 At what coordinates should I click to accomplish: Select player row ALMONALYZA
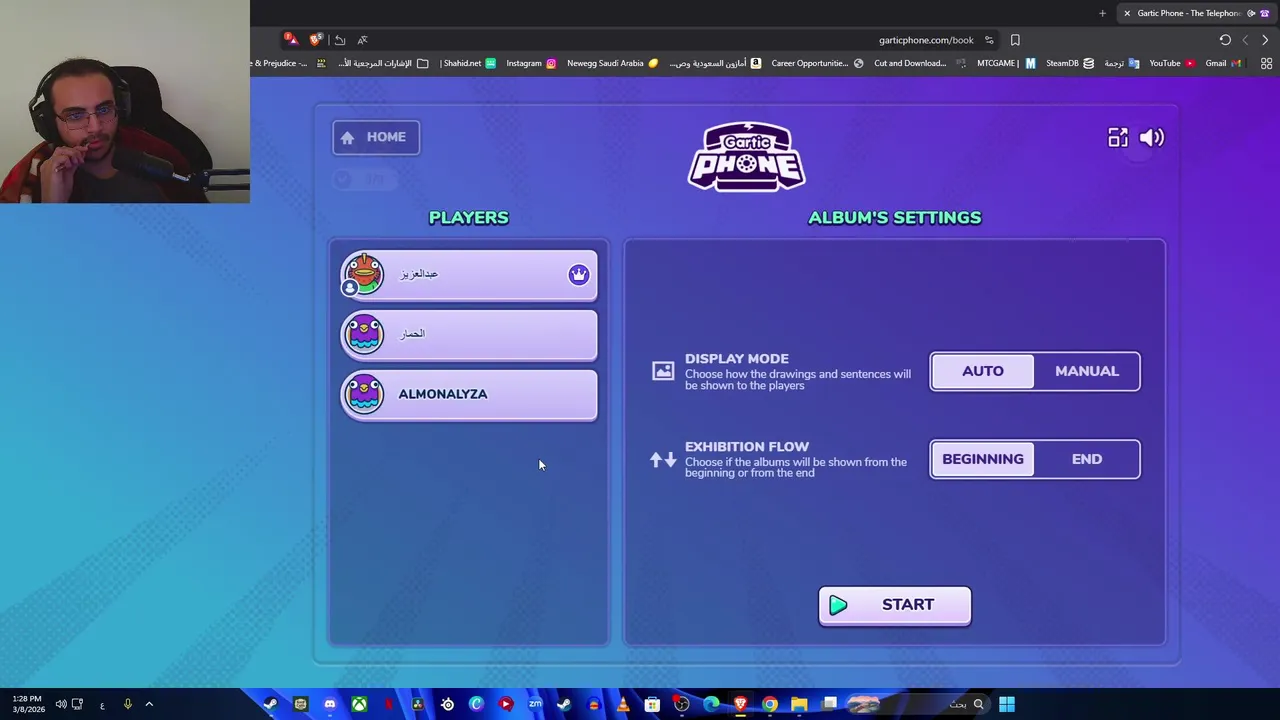pos(469,394)
